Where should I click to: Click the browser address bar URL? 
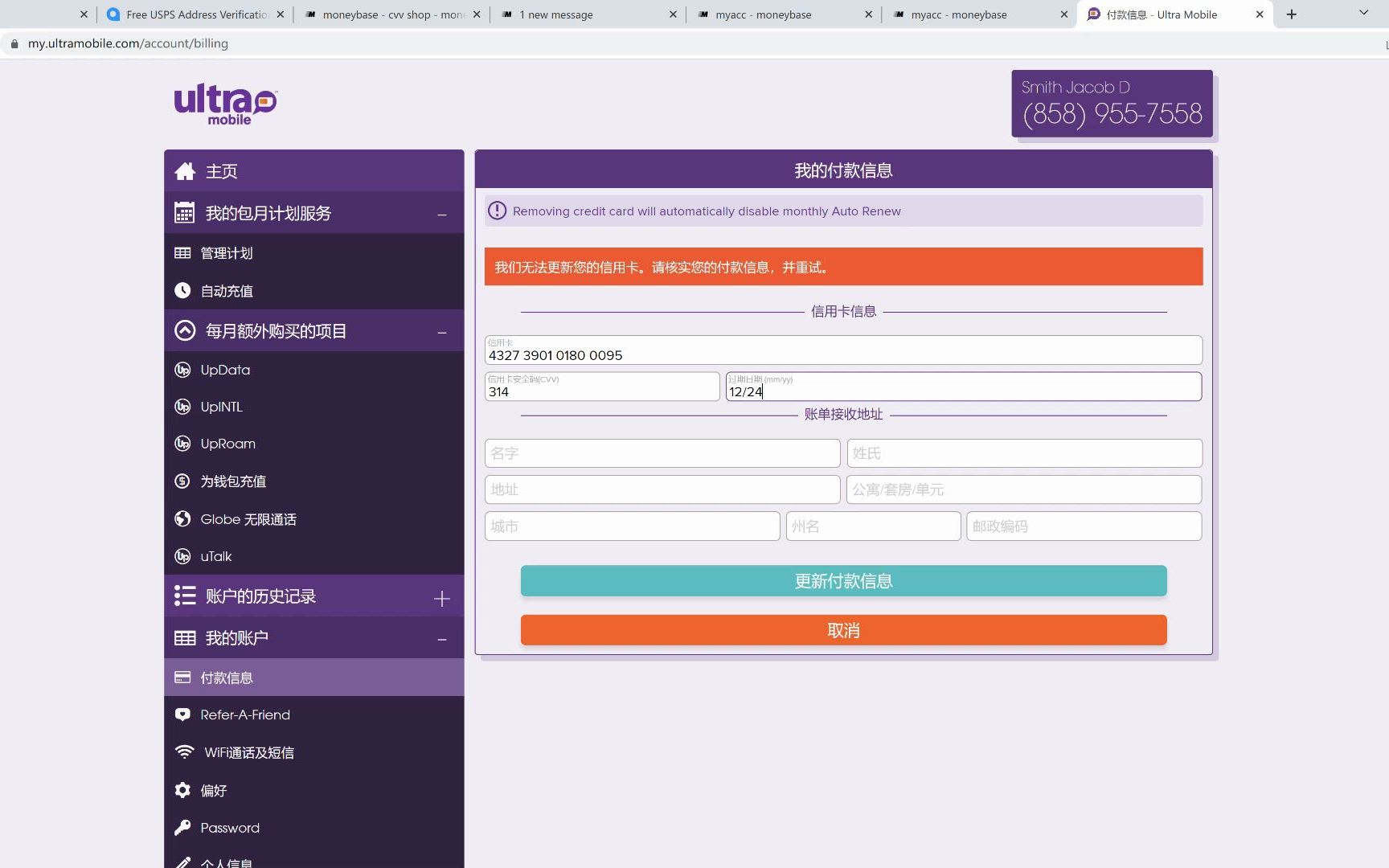(128, 43)
